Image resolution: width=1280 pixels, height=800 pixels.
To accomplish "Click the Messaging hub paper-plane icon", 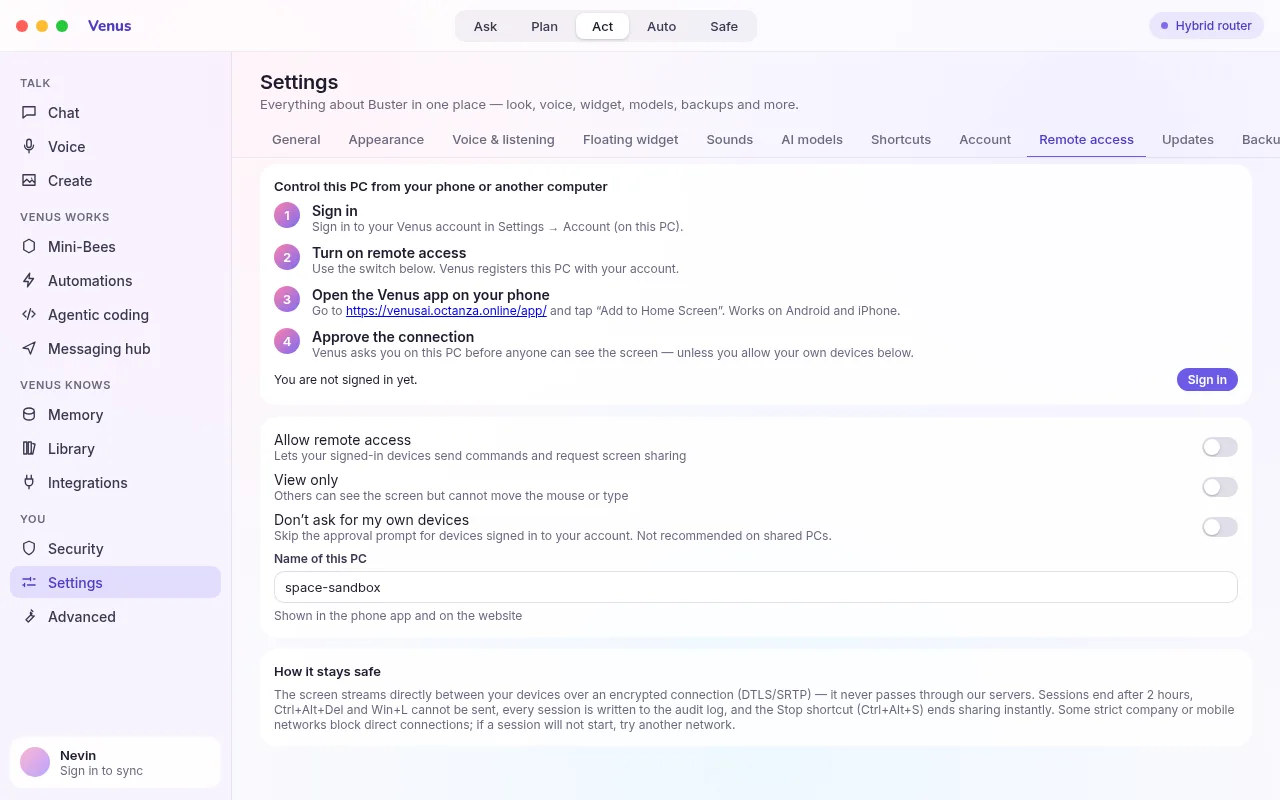I will (29, 349).
